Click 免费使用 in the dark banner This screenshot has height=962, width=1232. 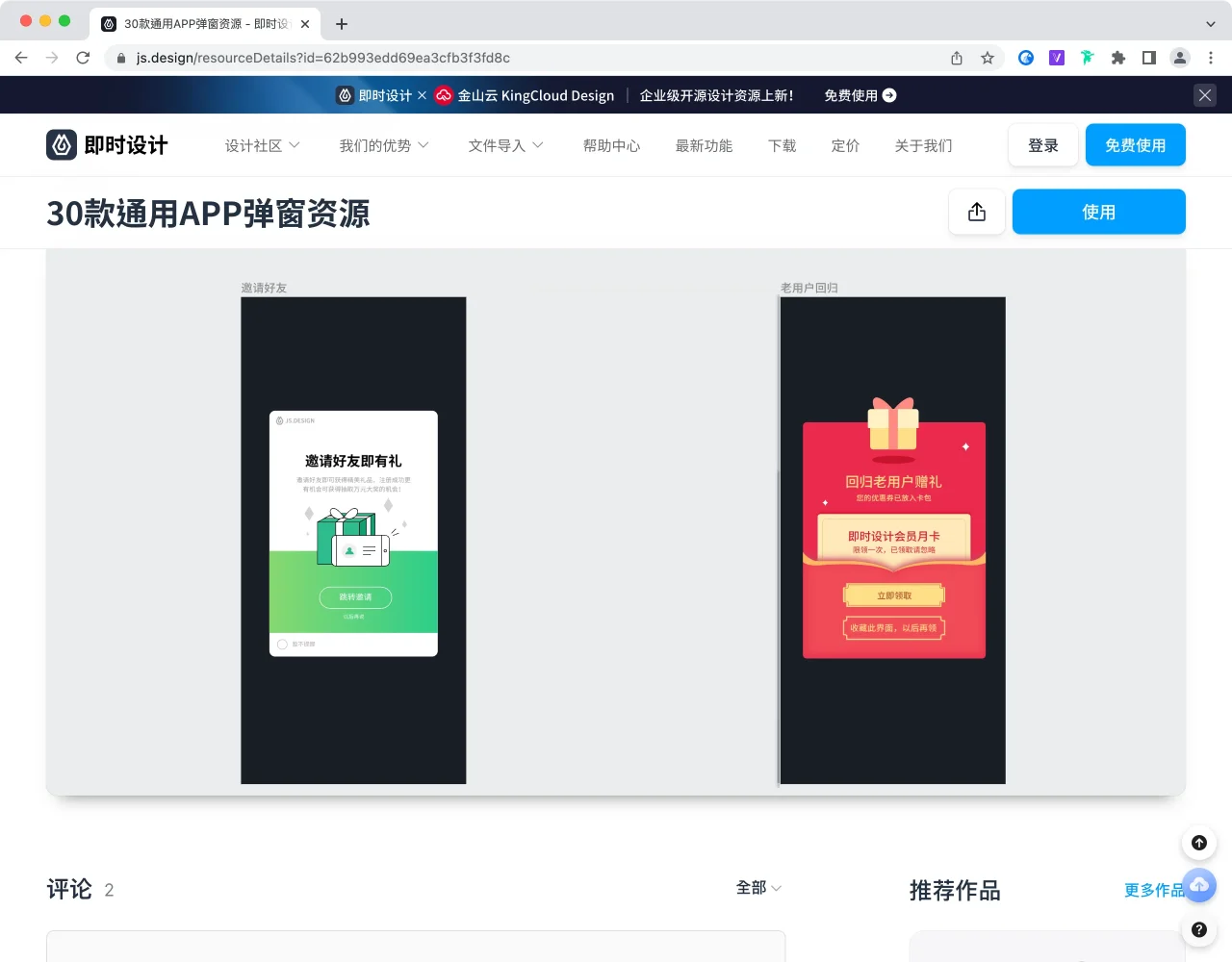(860, 95)
